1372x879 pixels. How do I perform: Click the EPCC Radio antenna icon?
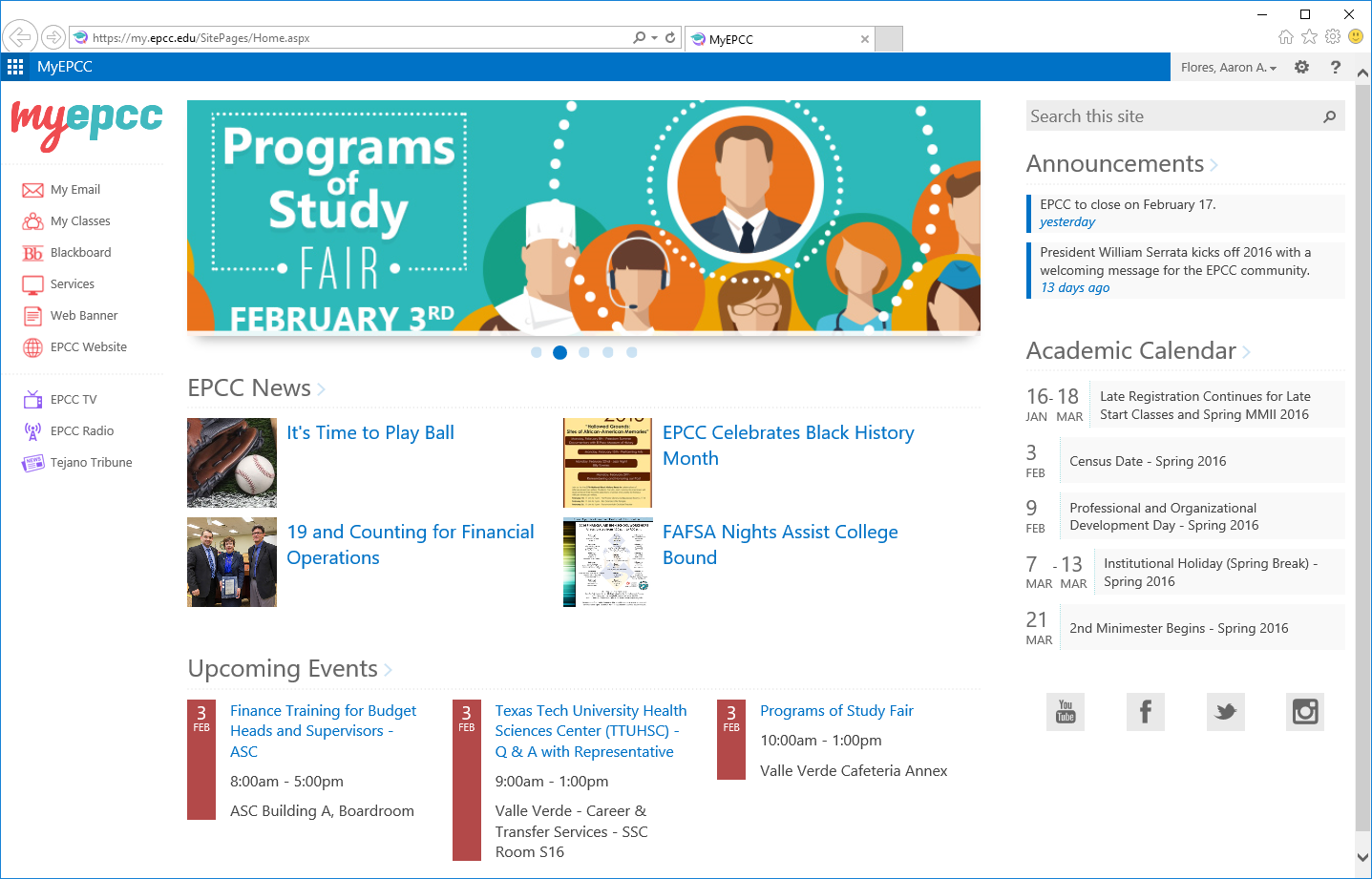click(x=32, y=431)
